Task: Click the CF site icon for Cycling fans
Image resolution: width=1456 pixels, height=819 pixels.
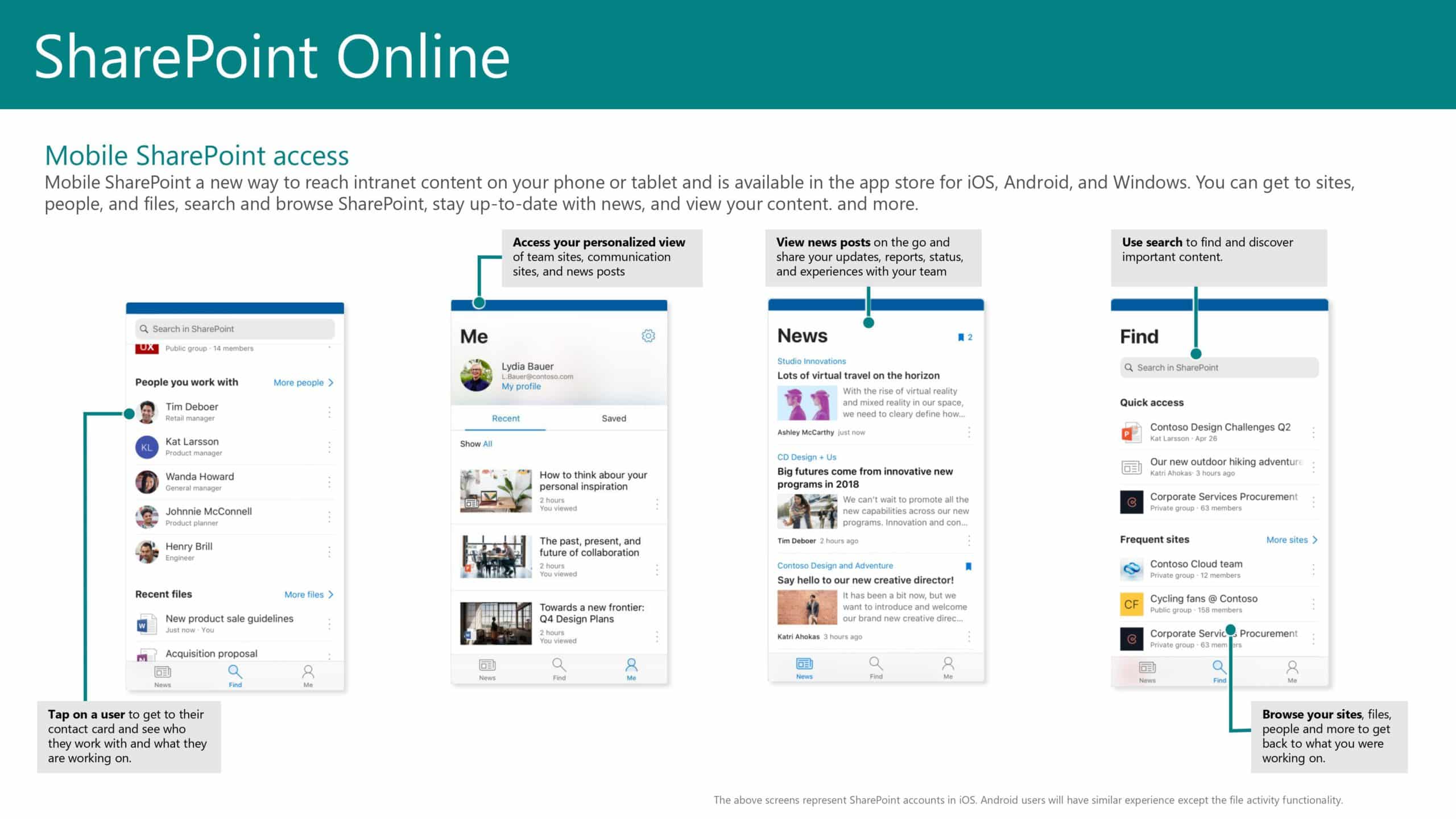Action: coord(1131,604)
